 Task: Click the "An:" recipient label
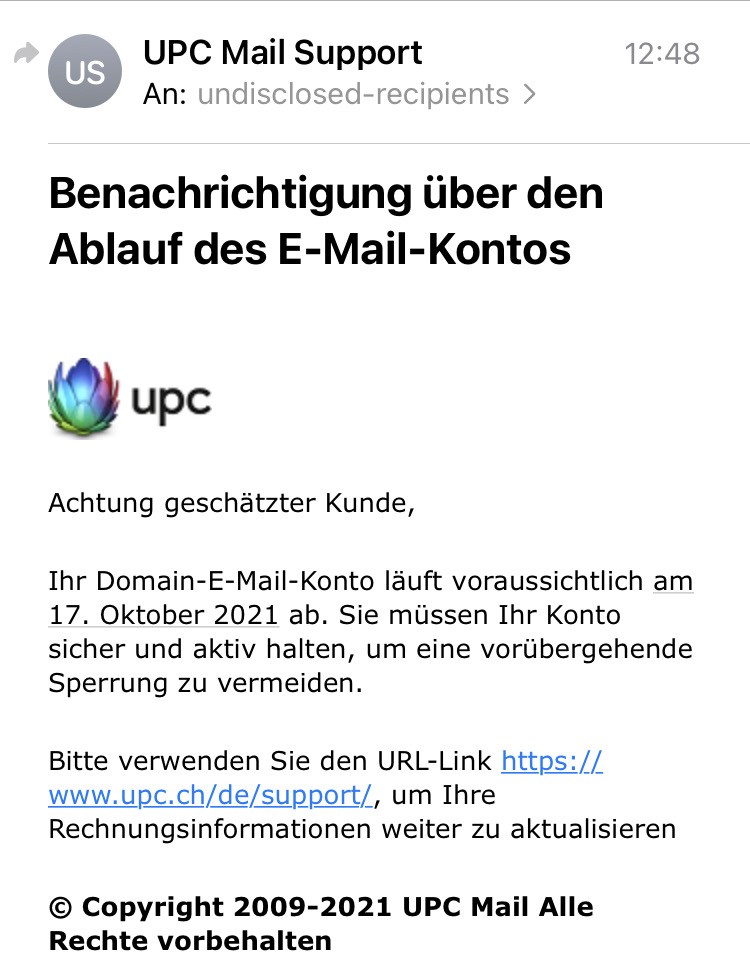(166, 94)
